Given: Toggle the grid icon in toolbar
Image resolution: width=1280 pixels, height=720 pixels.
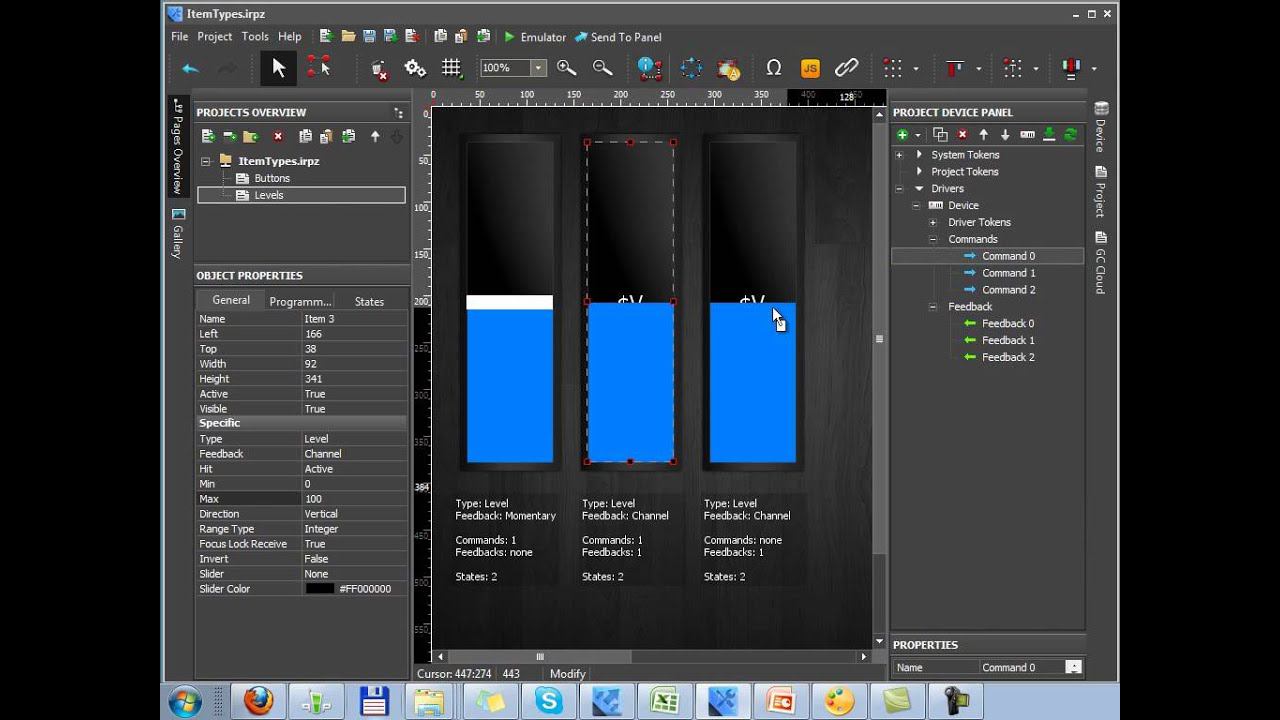Looking at the screenshot, I should point(452,68).
